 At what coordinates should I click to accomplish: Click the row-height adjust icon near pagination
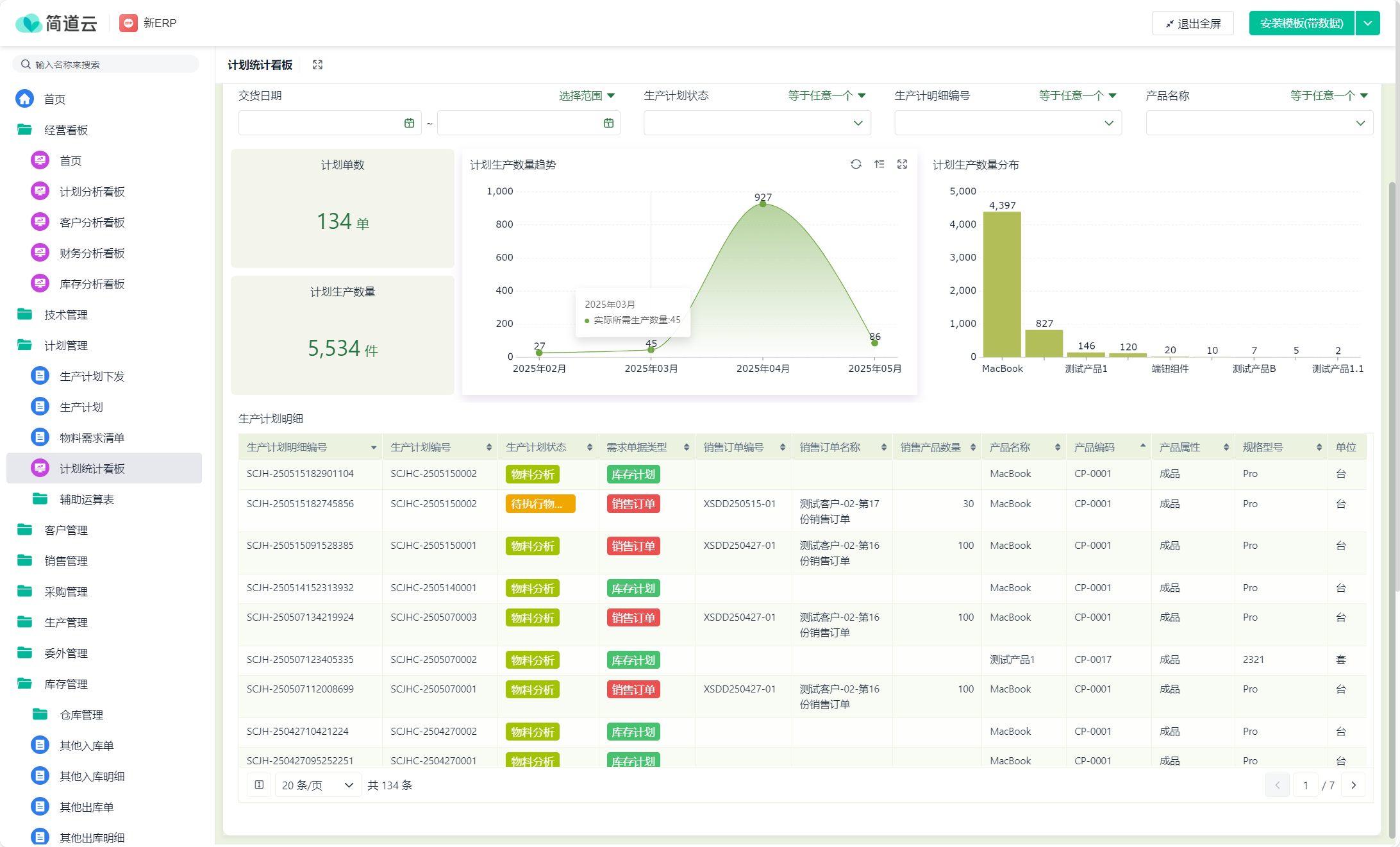(259, 785)
